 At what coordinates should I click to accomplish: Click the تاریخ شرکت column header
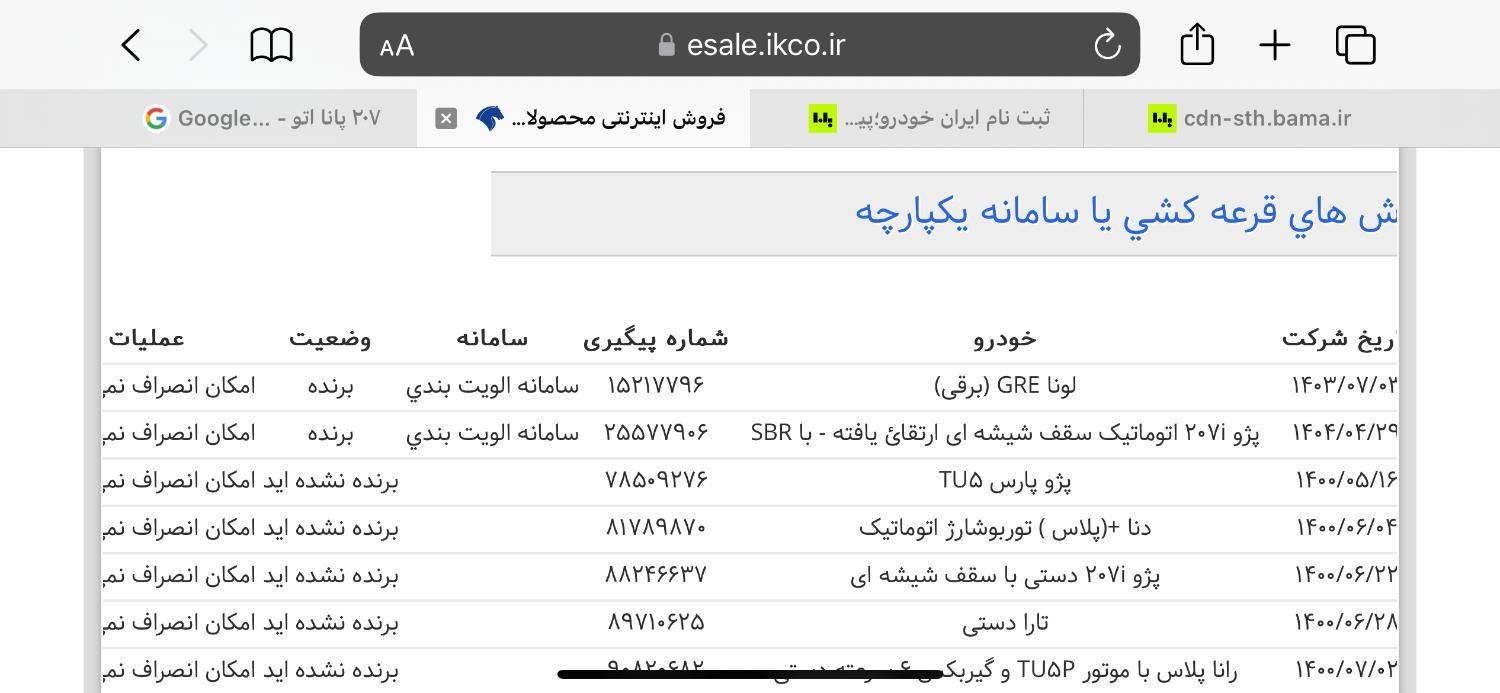(1339, 339)
